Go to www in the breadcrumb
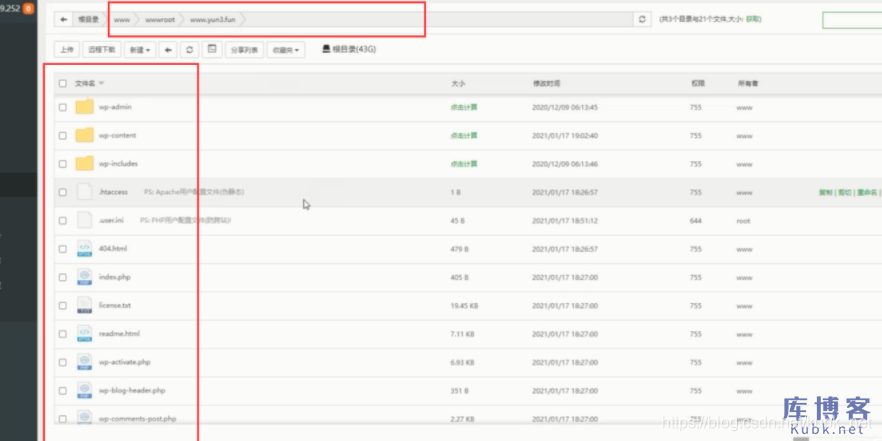This screenshot has height=441, width=882. pos(122,19)
